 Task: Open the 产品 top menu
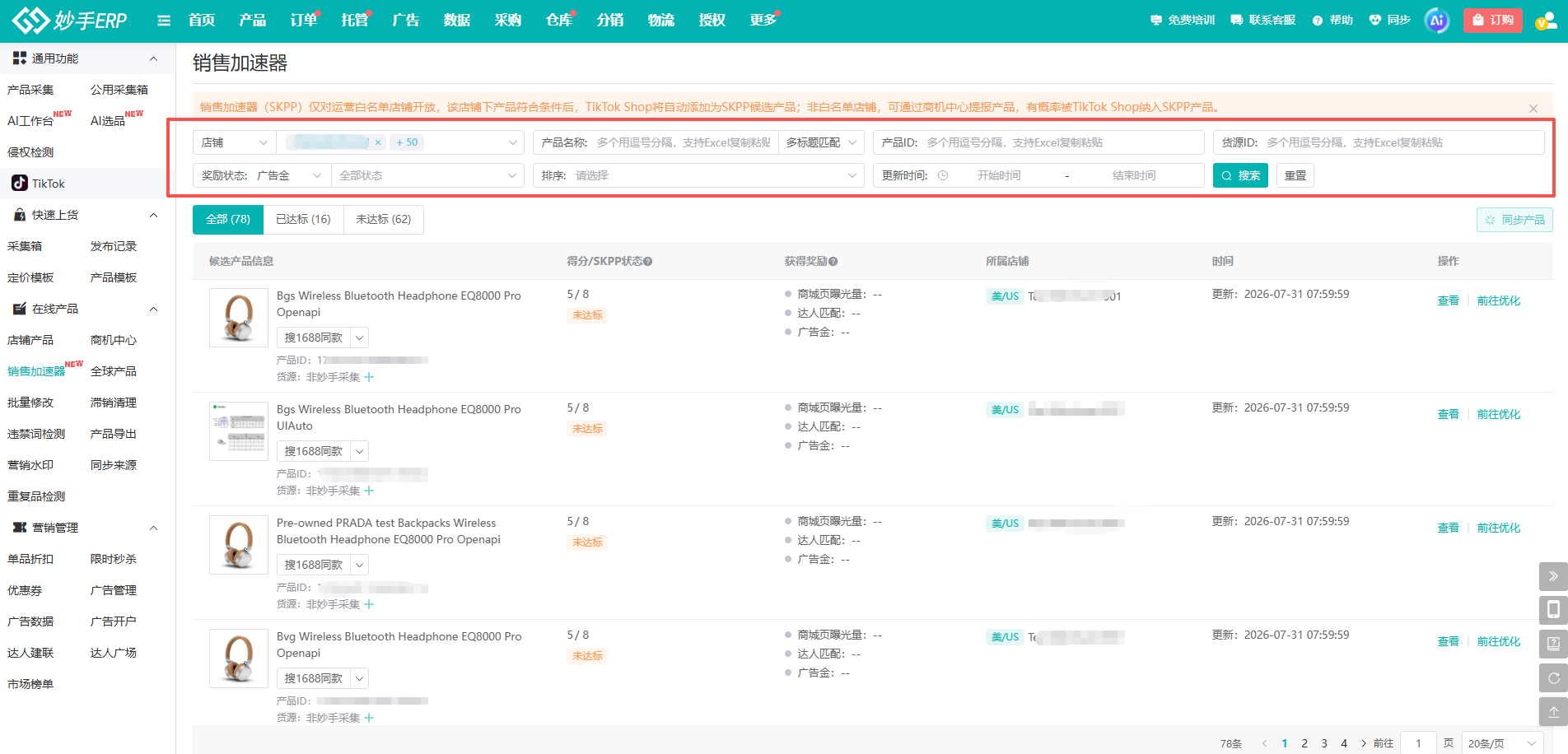point(253,20)
